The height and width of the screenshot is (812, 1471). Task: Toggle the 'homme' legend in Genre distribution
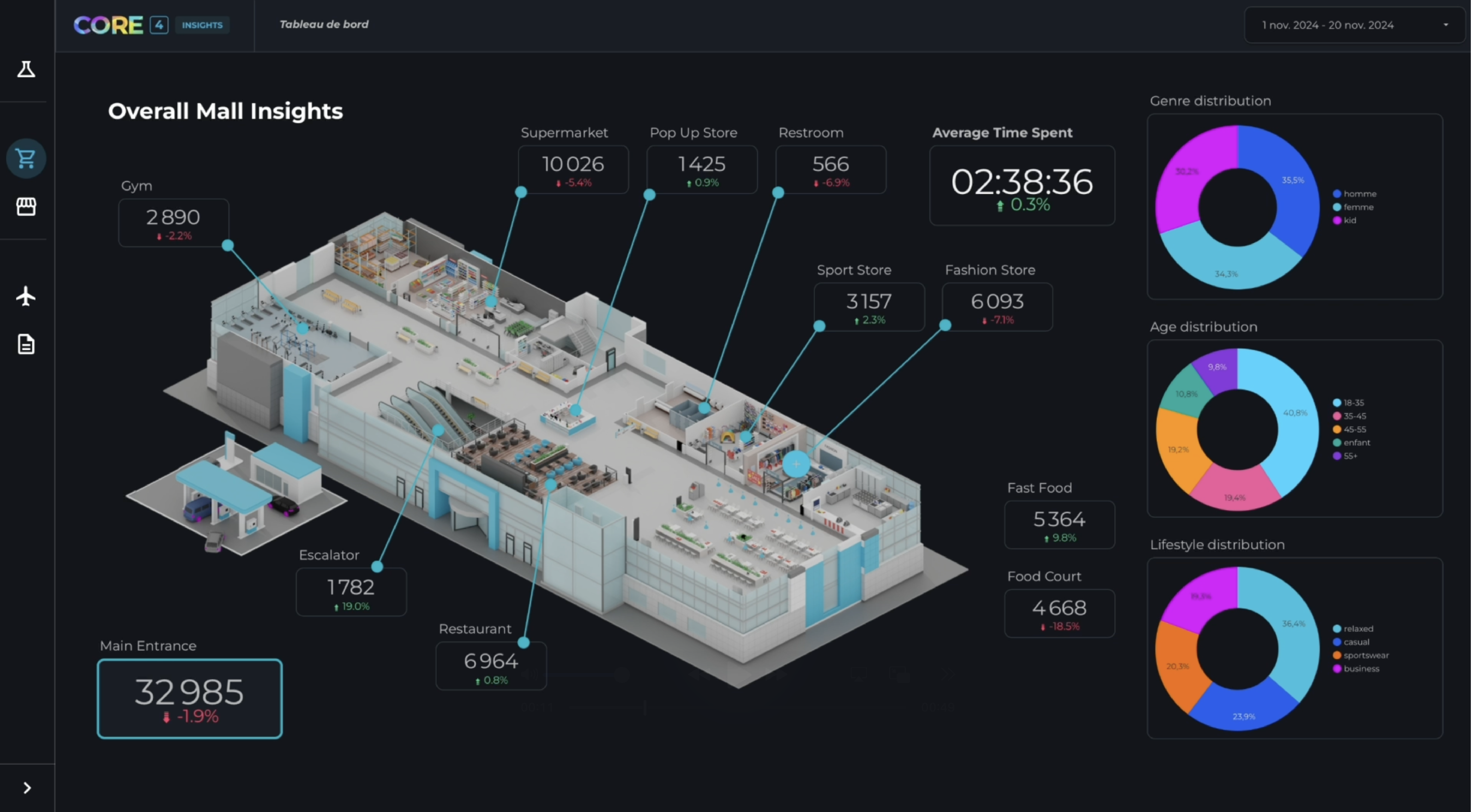coord(1356,194)
